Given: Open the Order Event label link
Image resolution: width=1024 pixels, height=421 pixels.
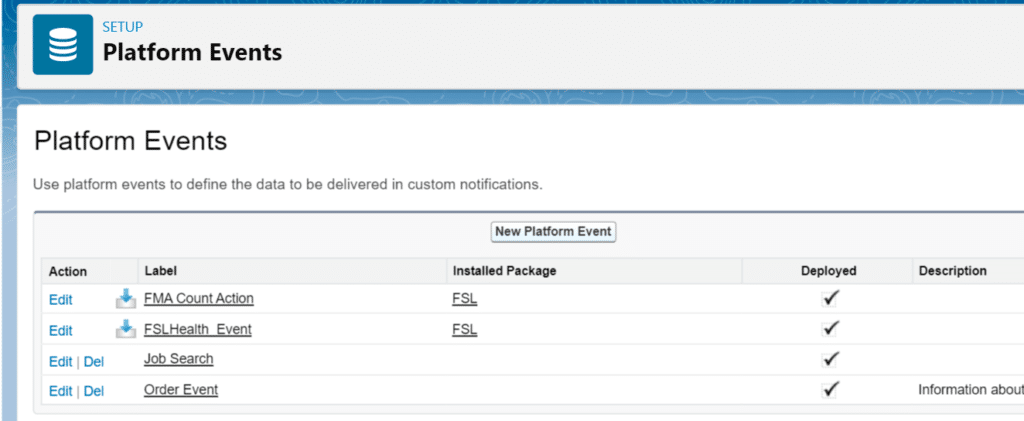Looking at the screenshot, I should point(181,390).
